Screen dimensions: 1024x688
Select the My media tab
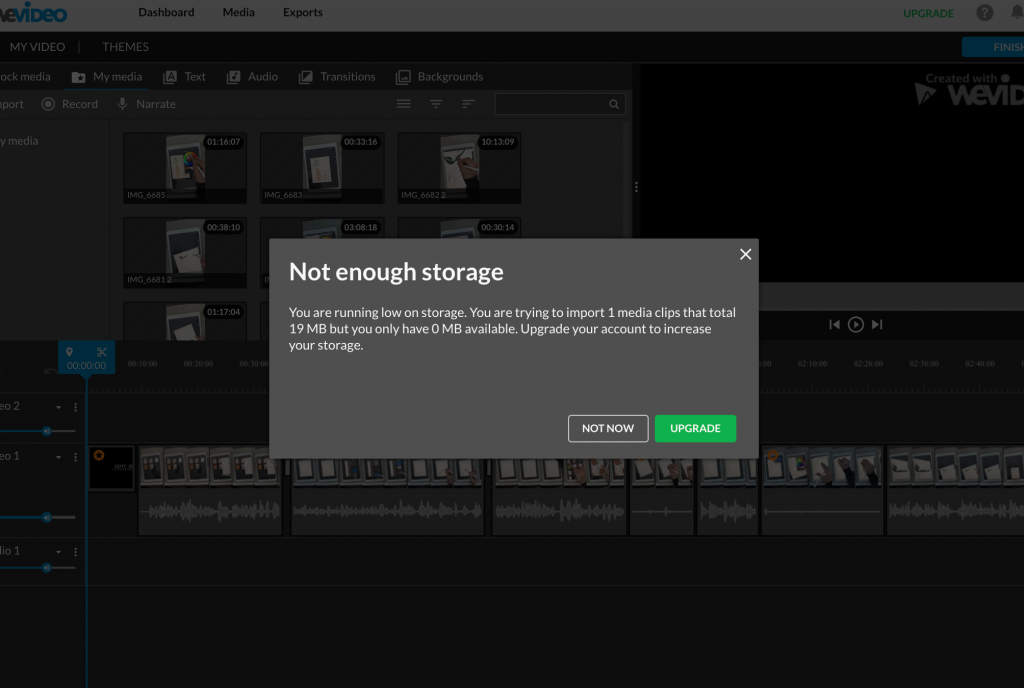click(107, 77)
